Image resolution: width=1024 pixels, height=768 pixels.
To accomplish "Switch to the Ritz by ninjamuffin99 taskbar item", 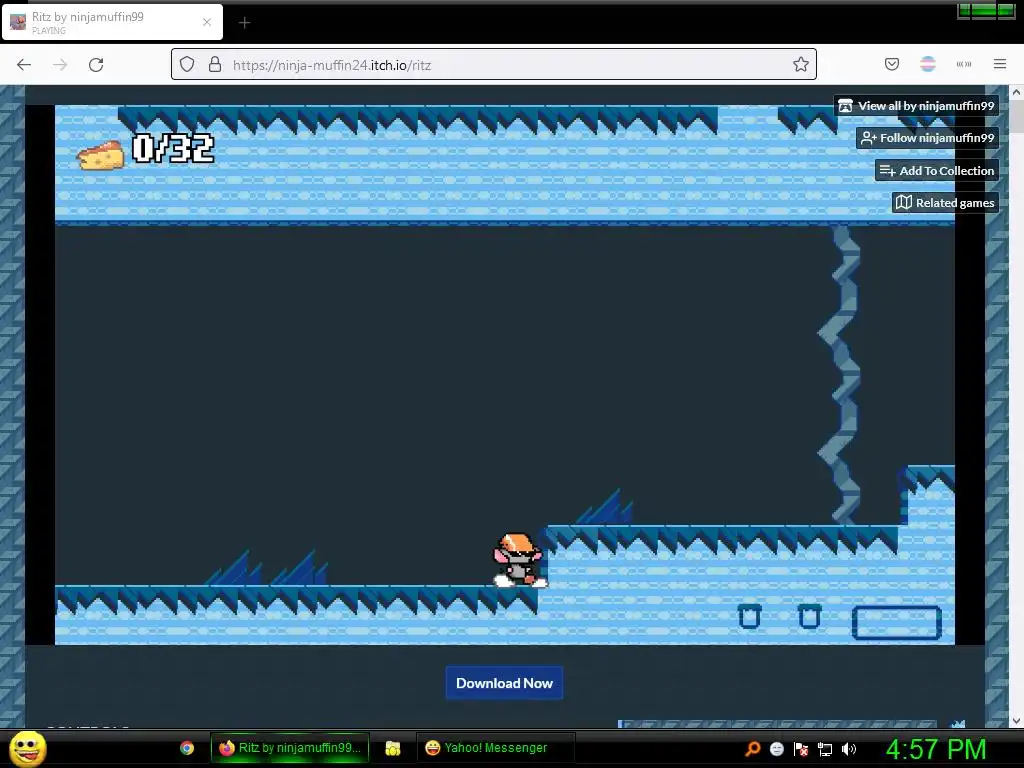I will (x=290, y=748).
